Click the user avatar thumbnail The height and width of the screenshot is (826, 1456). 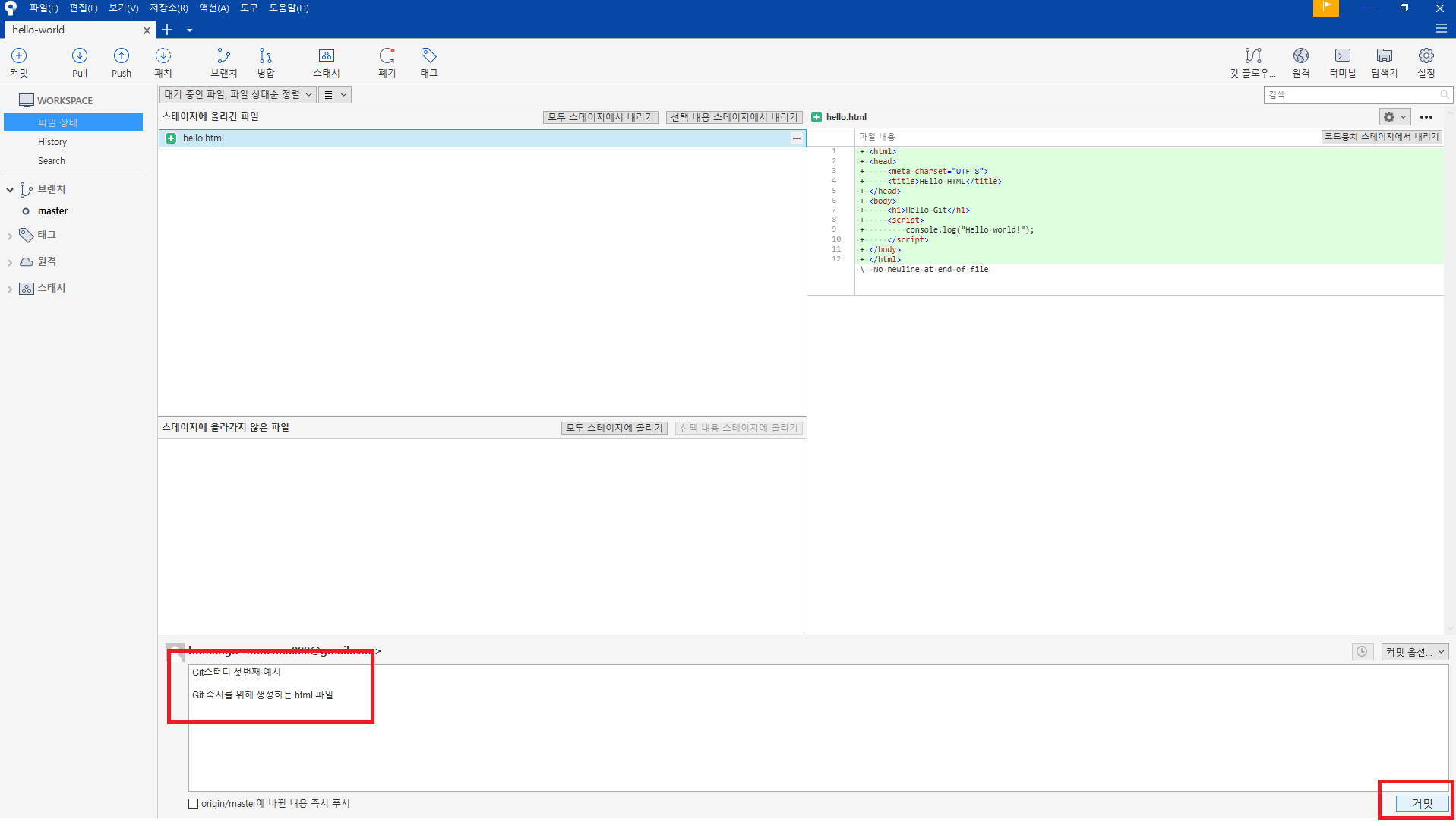pos(175,653)
